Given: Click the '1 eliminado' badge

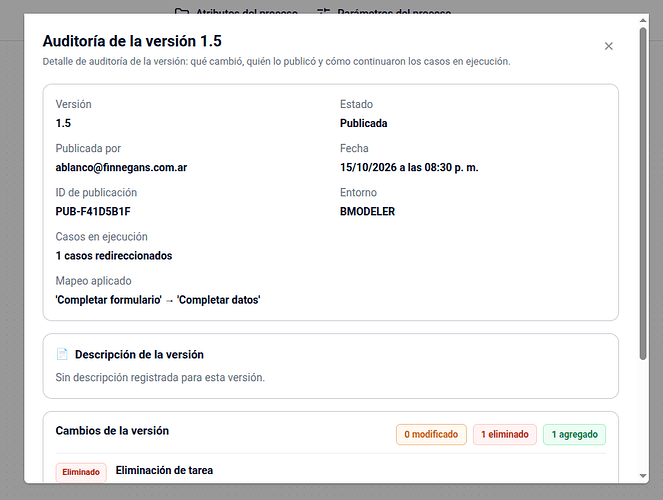Looking at the screenshot, I should click(x=505, y=434).
